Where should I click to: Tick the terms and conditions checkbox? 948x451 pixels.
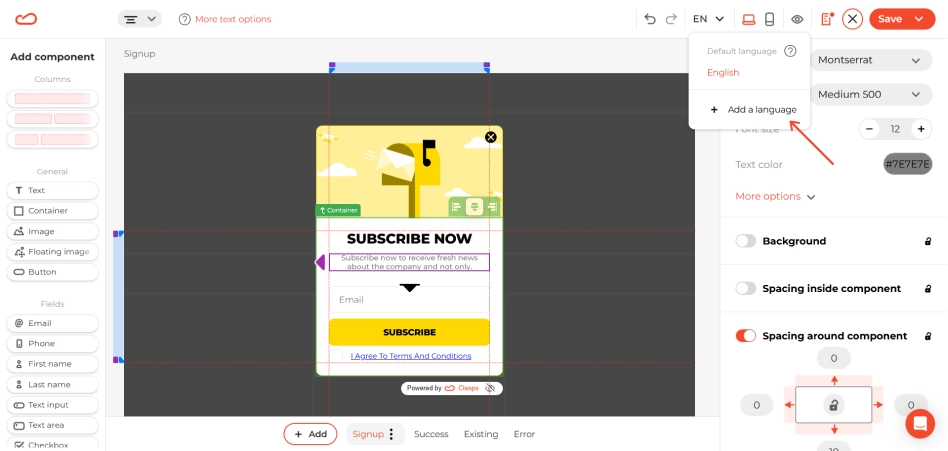pyautogui.click(x=336, y=356)
